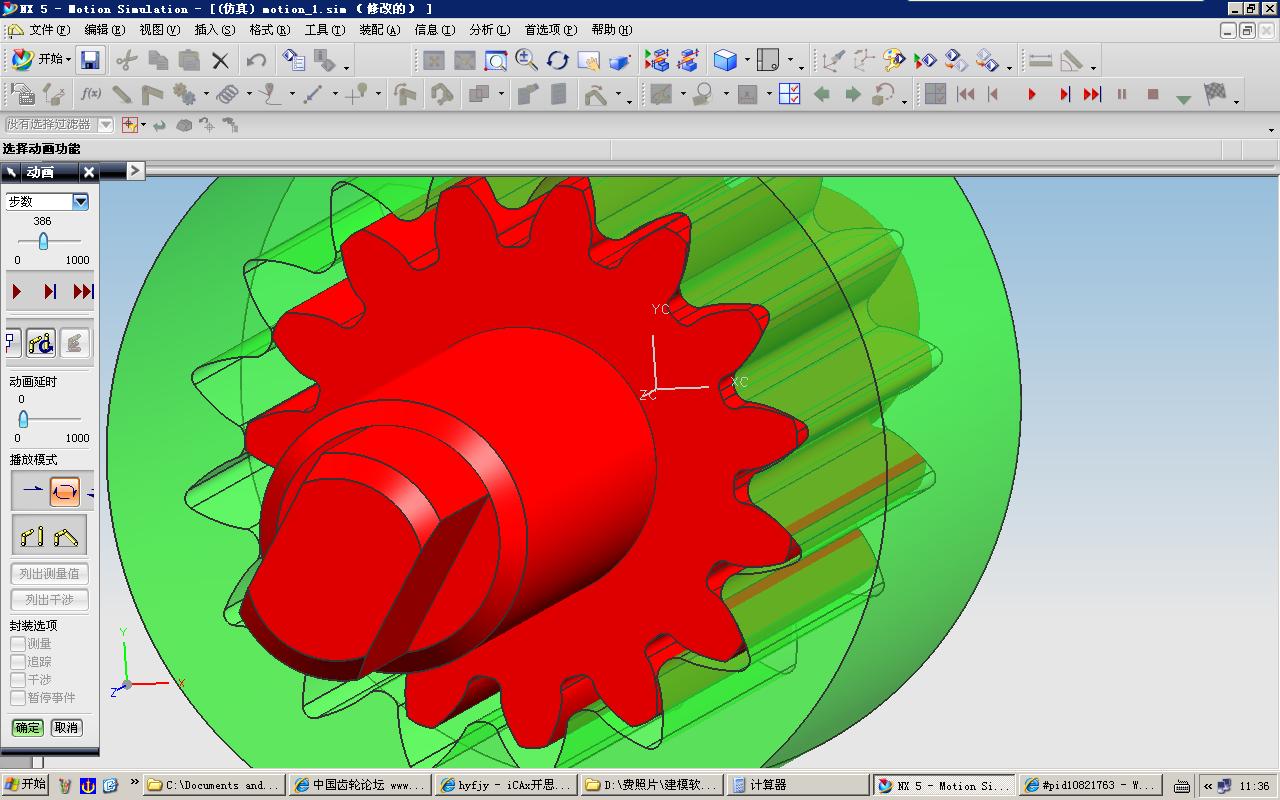Enable the 暂停事件 checkbox
Image resolution: width=1280 pixels, height=800 pixels.
[x=18, y=698]
